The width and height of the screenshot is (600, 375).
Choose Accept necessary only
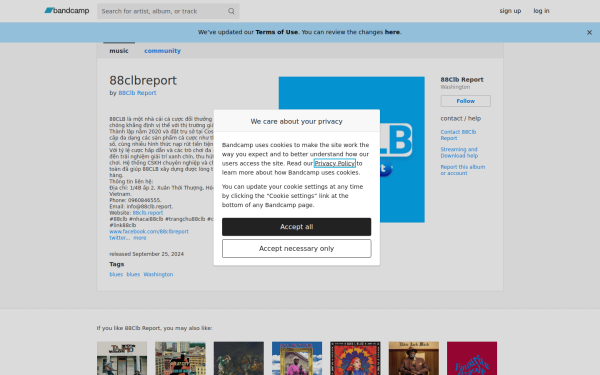point(296,249)
